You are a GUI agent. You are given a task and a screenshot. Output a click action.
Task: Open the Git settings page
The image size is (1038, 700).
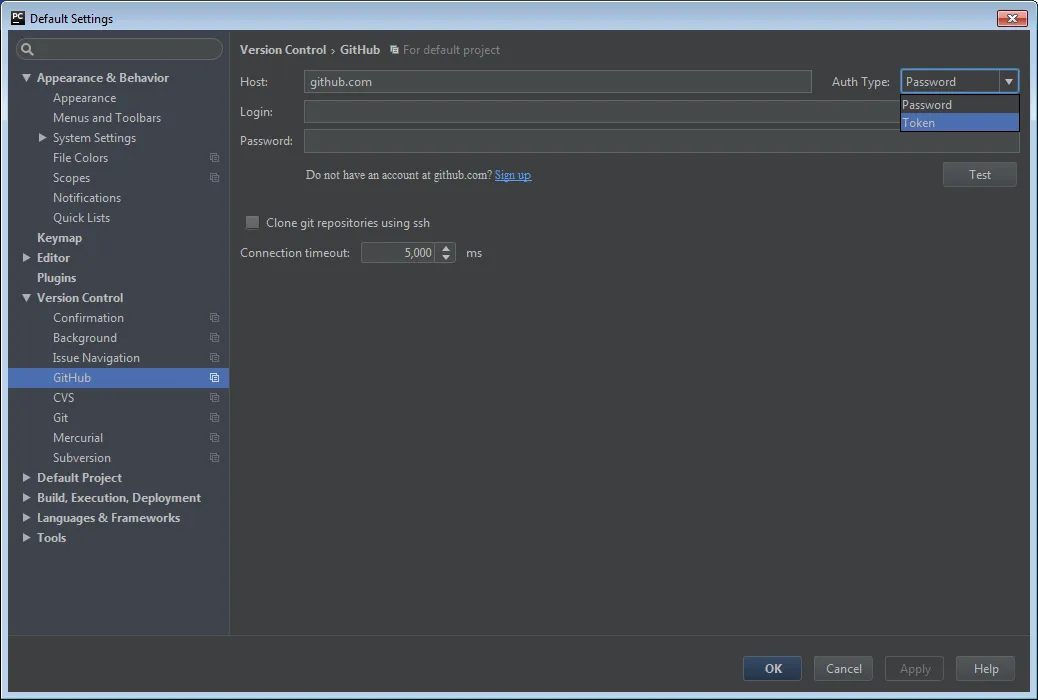(60, 418)
